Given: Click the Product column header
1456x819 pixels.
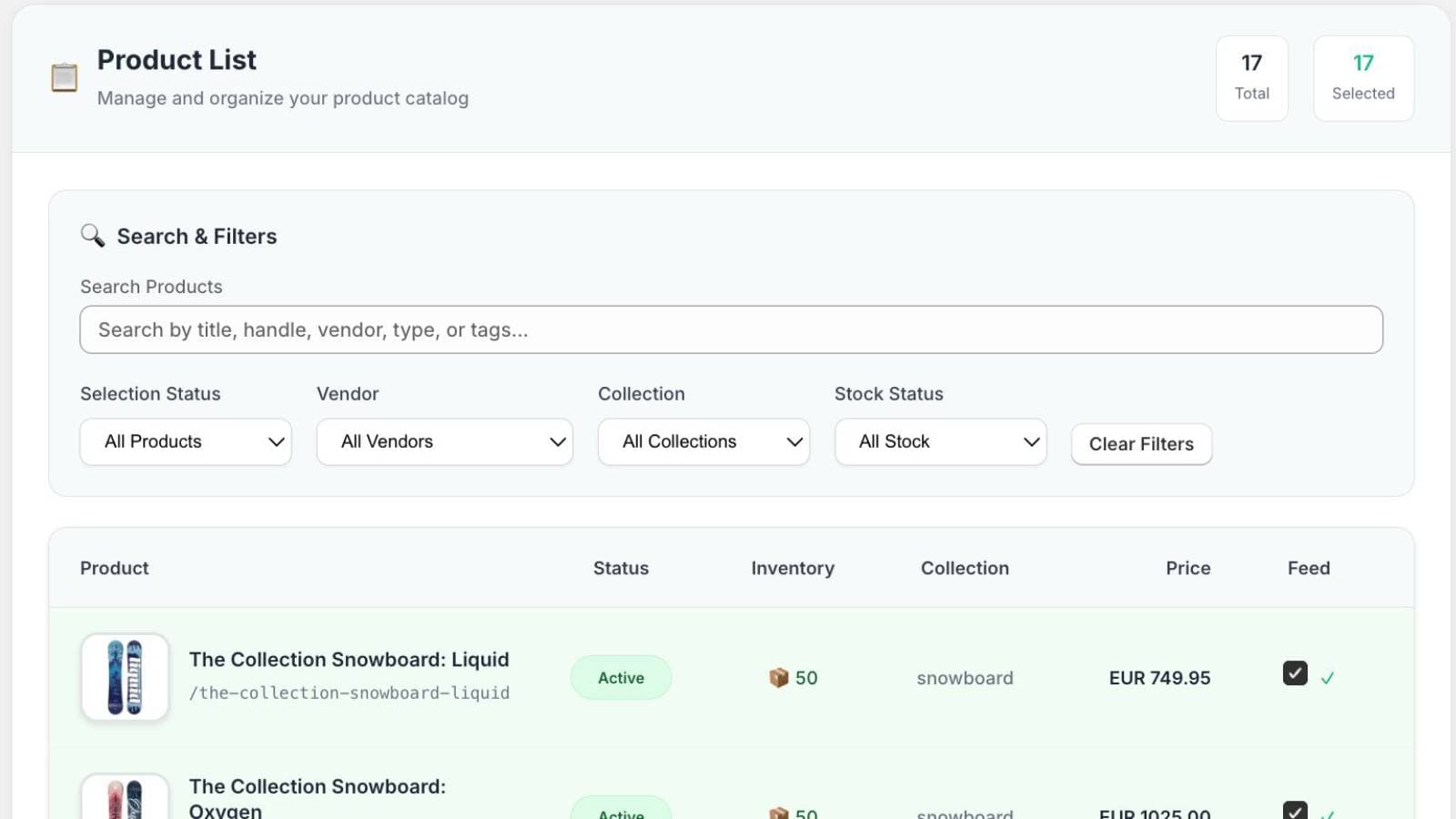Looking at the screenshot, I should pos(114,568).
